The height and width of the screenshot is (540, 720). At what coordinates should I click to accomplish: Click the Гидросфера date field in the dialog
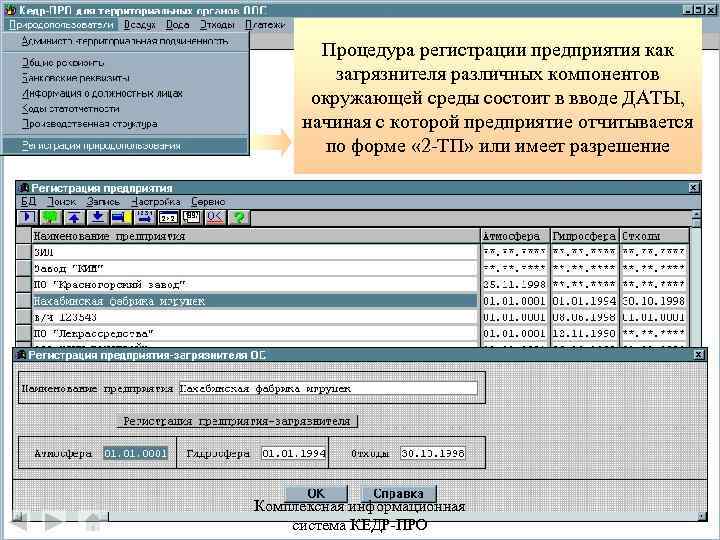[294, 453]
